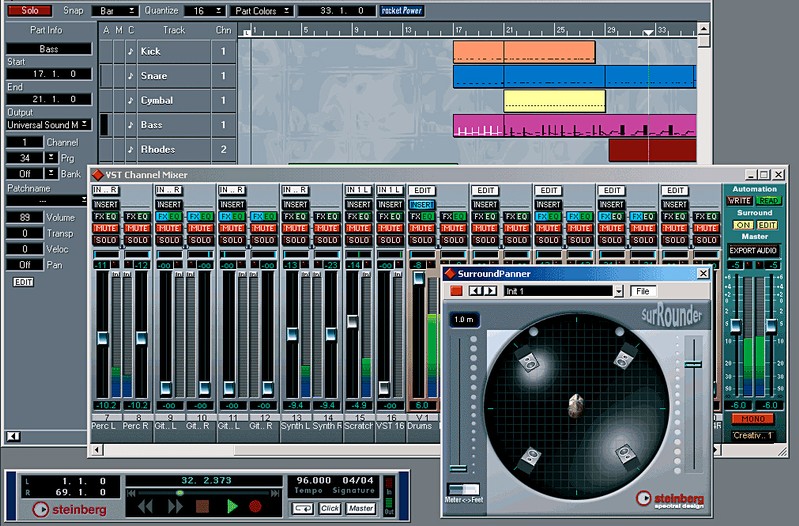This screenshot has height=526, width=799.
Task: Click the Chn column header
Action: point(223,30)
